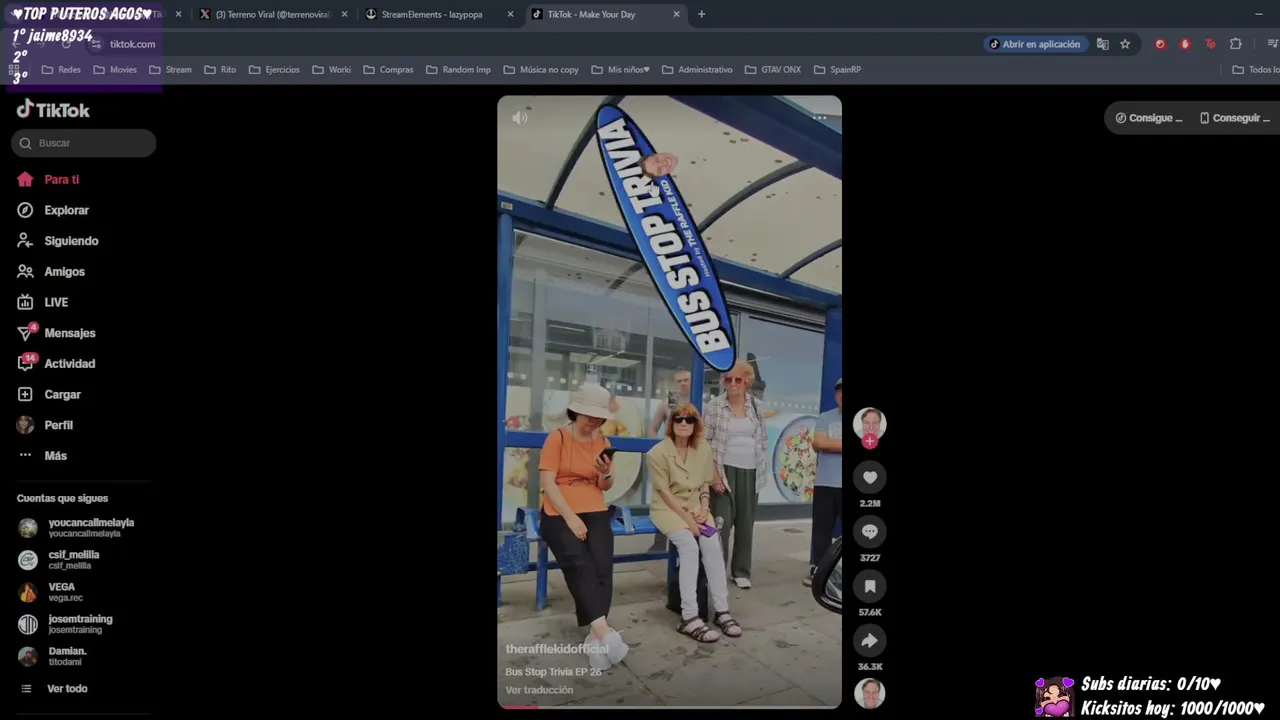
Task: Close the Terreno Viral tab
Action: click(x=344, y=14)
